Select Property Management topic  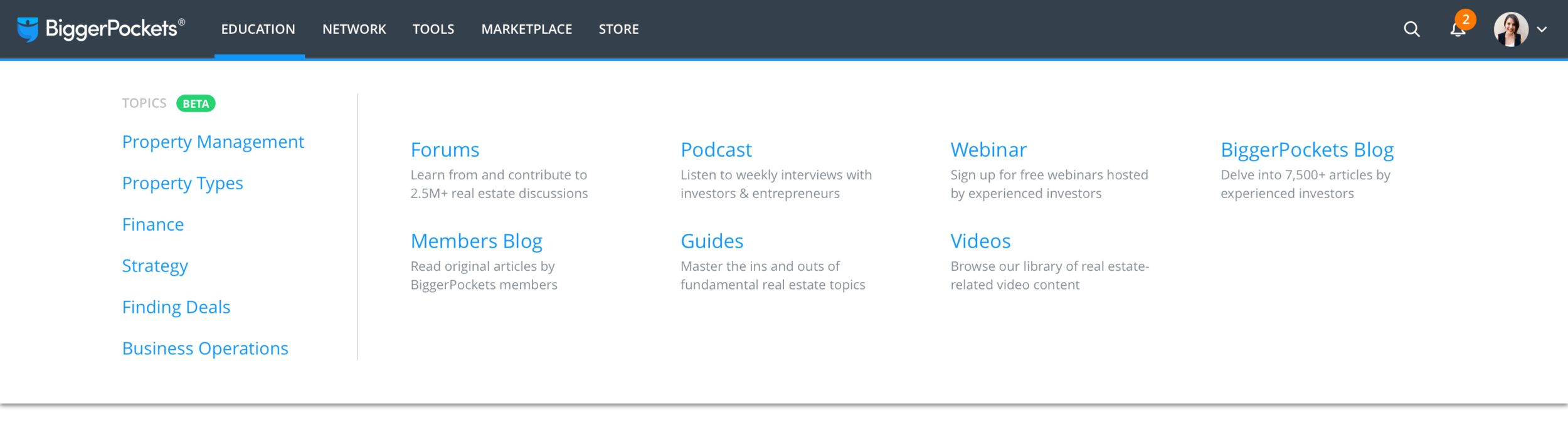tap(213, 142)
